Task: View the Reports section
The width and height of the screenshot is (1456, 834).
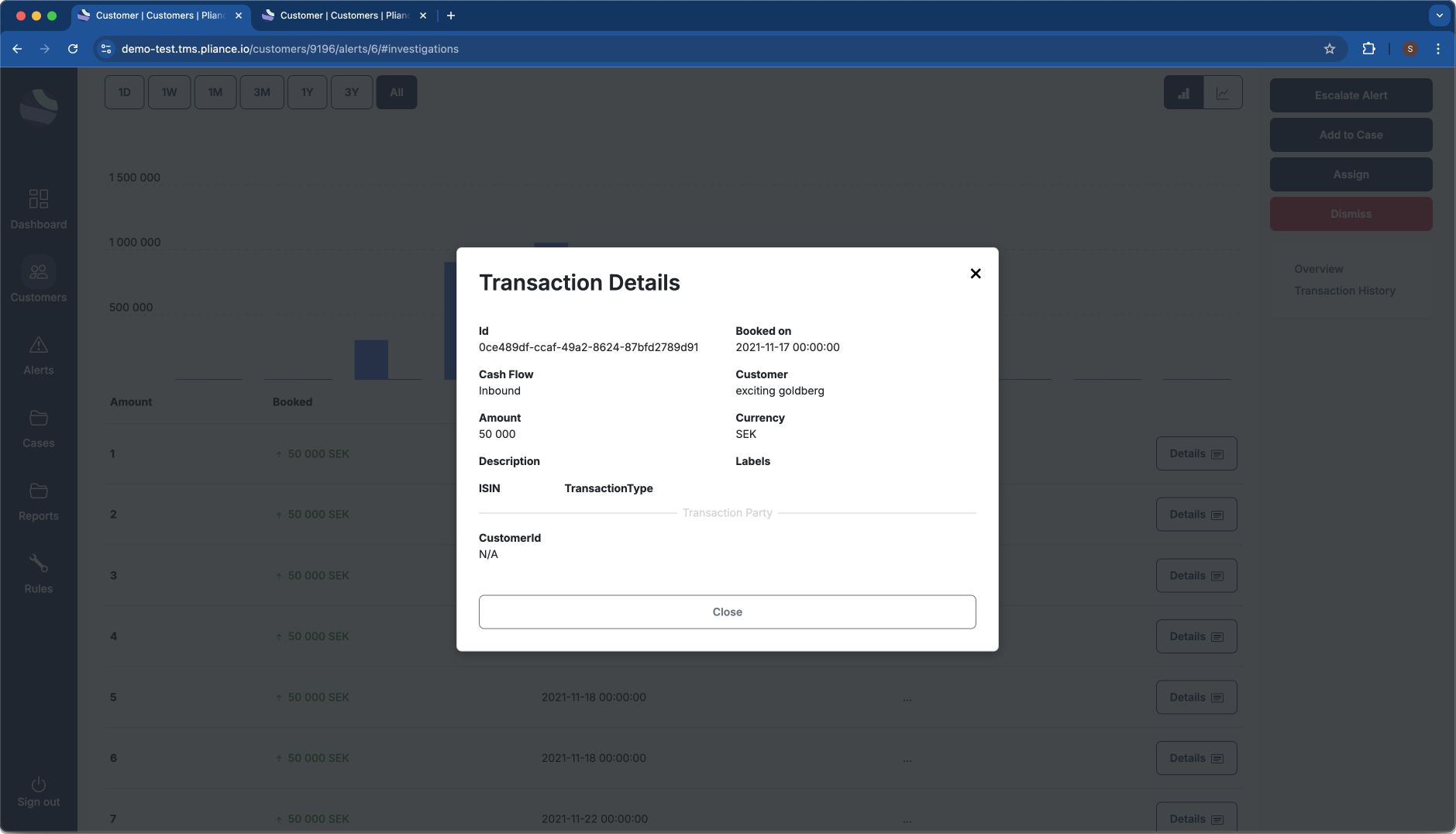Action: coord(38,500)
